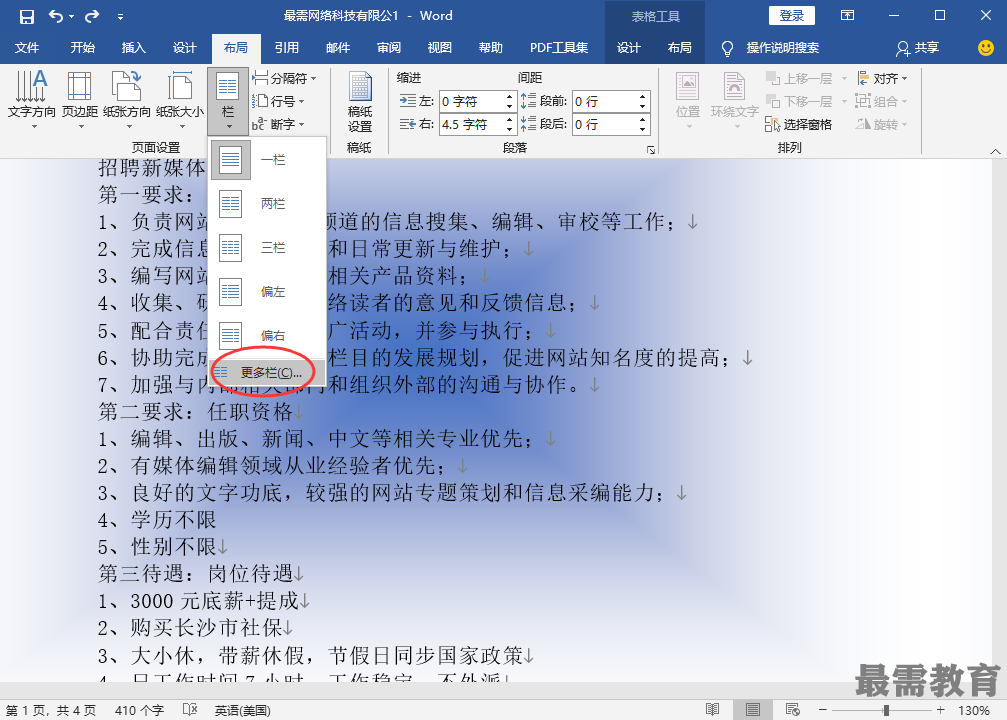Switch to the 引用 references tab
Viewport: 1007px width, 720px height.
[286, 48]
